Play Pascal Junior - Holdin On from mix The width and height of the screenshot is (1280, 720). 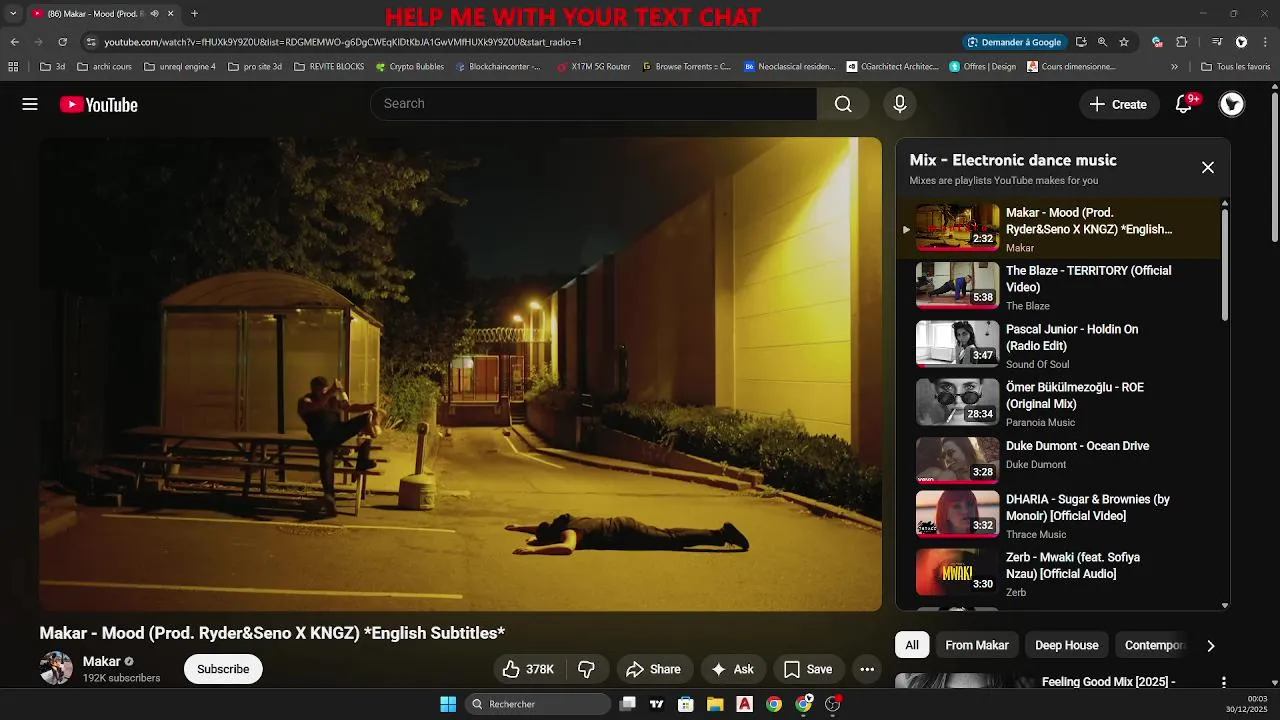(1058, 345)
